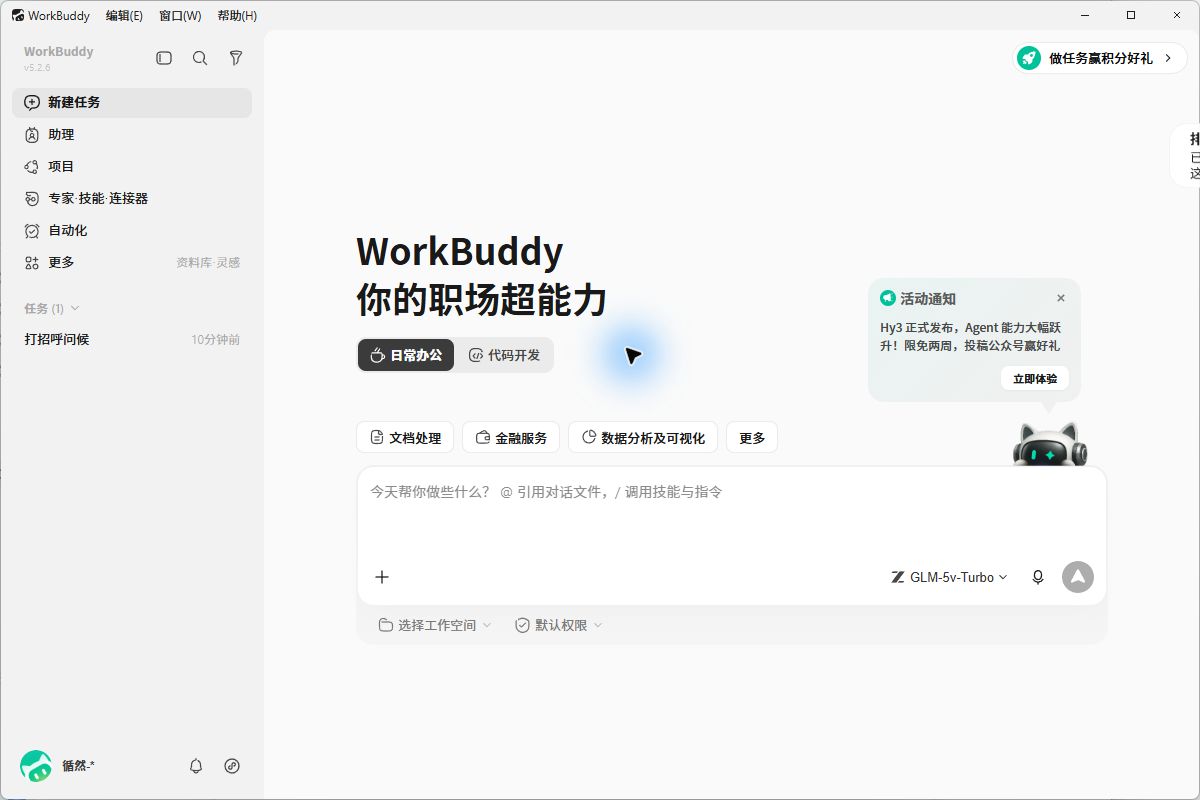Click the megaphone 活动通知 icon
The height and width of the screenshot is (800, 1200).
pos(887,298)
